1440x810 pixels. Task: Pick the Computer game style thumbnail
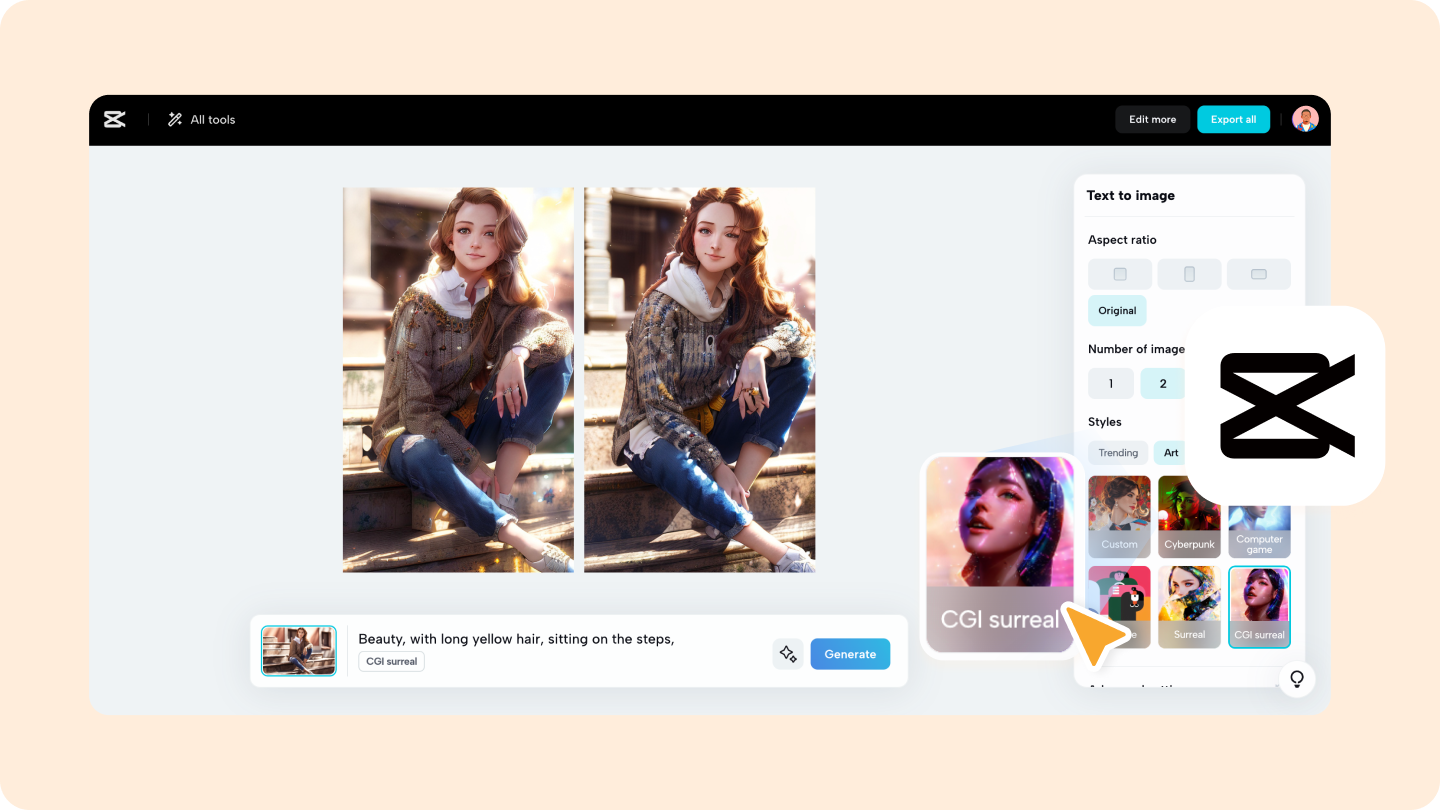coord(1259,530)
